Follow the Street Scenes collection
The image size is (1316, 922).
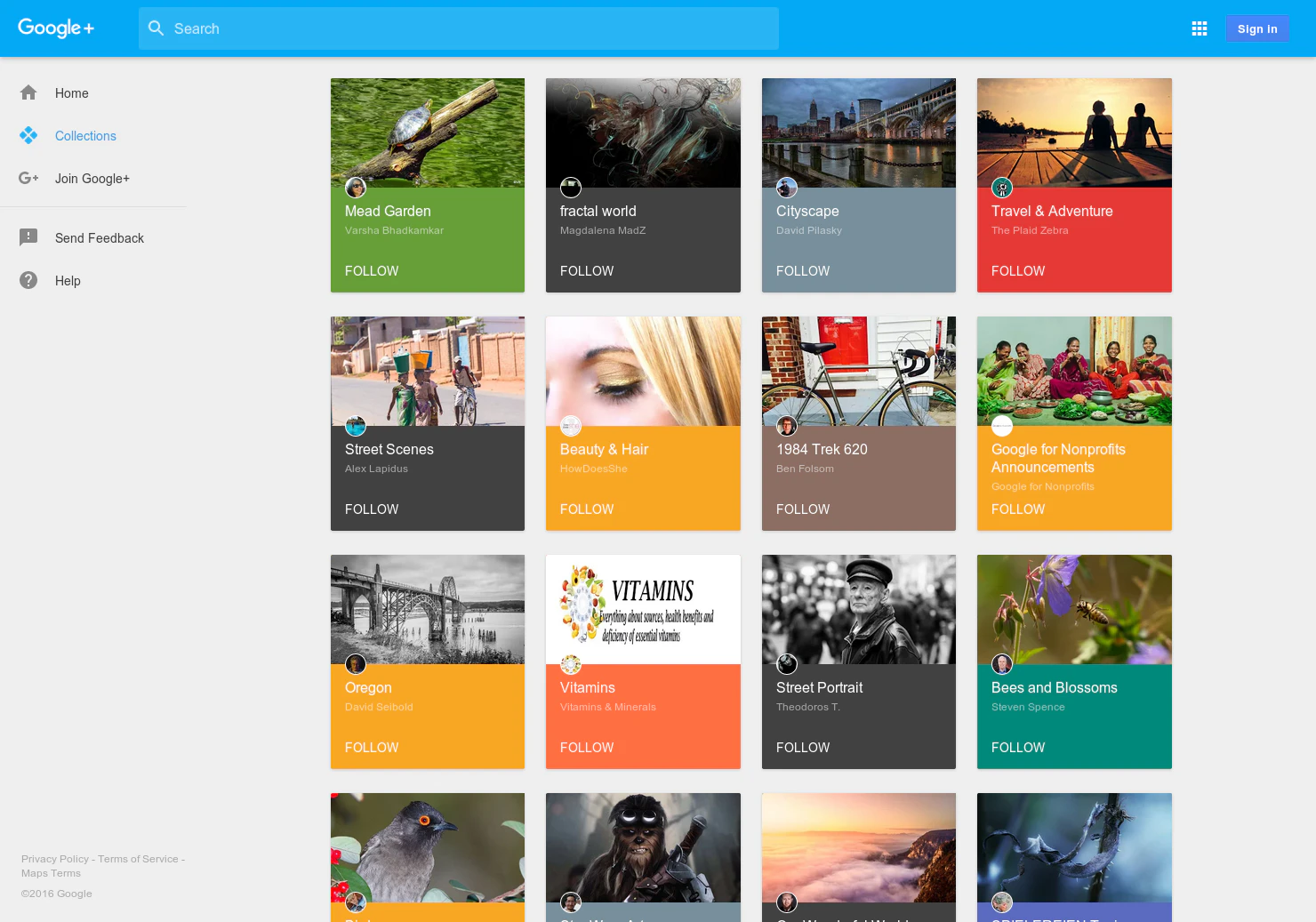click(372, 509)
